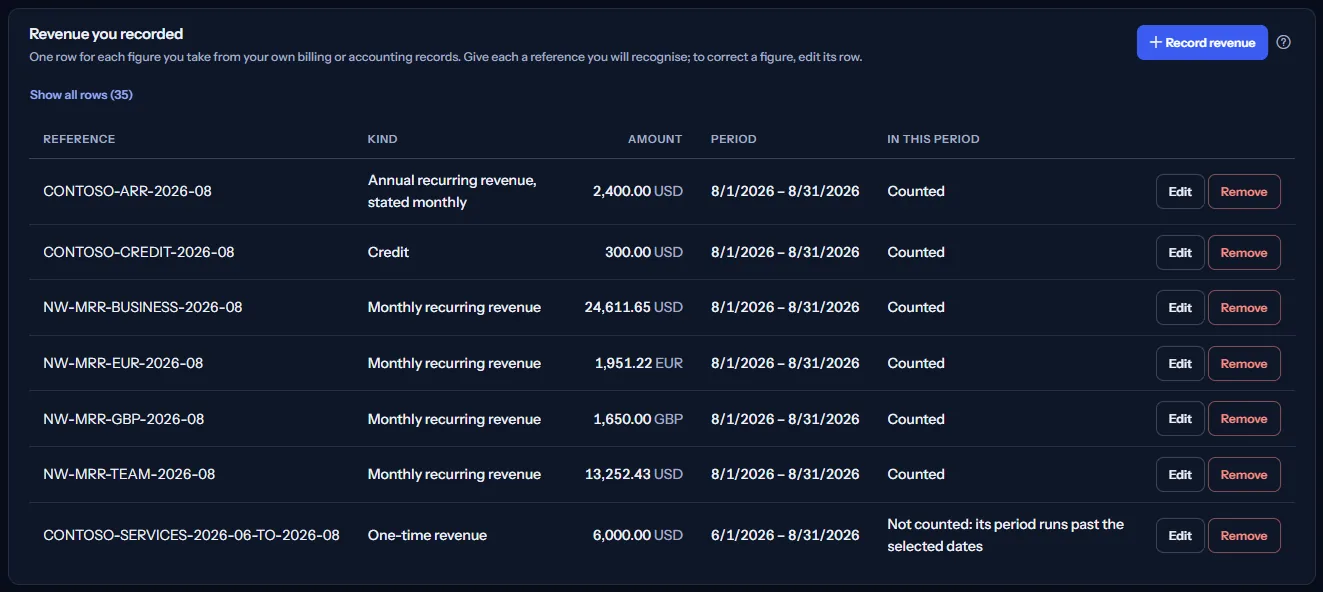Edit the NW-MRR-GBP-2026-08 row

1180,419
